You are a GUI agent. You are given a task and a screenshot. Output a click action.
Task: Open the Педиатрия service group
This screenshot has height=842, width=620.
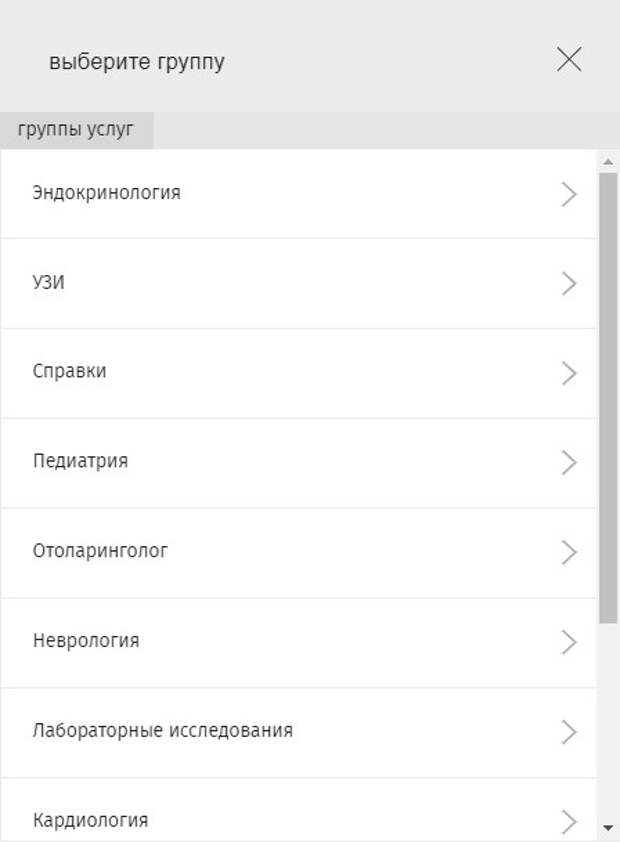[80, 462]
